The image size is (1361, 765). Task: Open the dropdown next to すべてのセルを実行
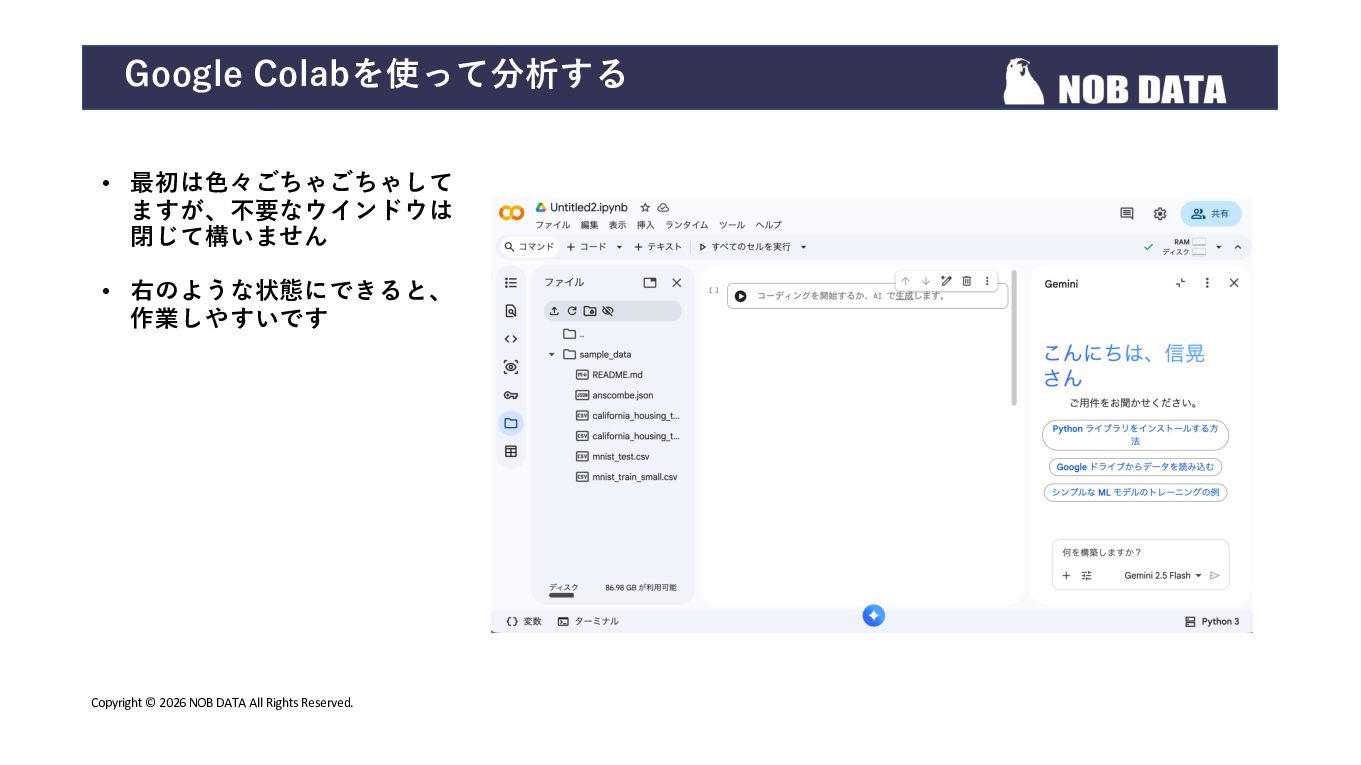pyautogui.click(x=803, y=247)
